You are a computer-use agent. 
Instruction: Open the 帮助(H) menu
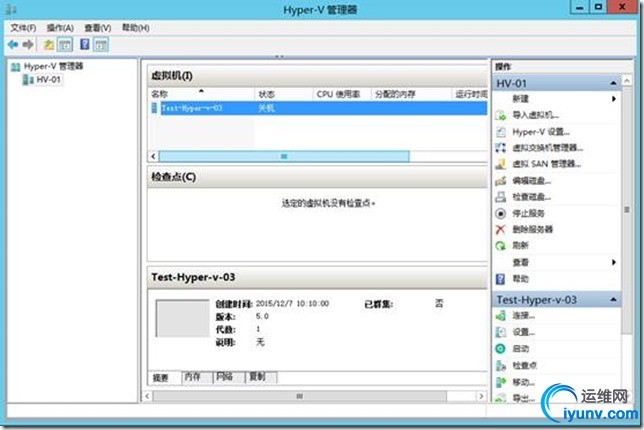[136, 28]
